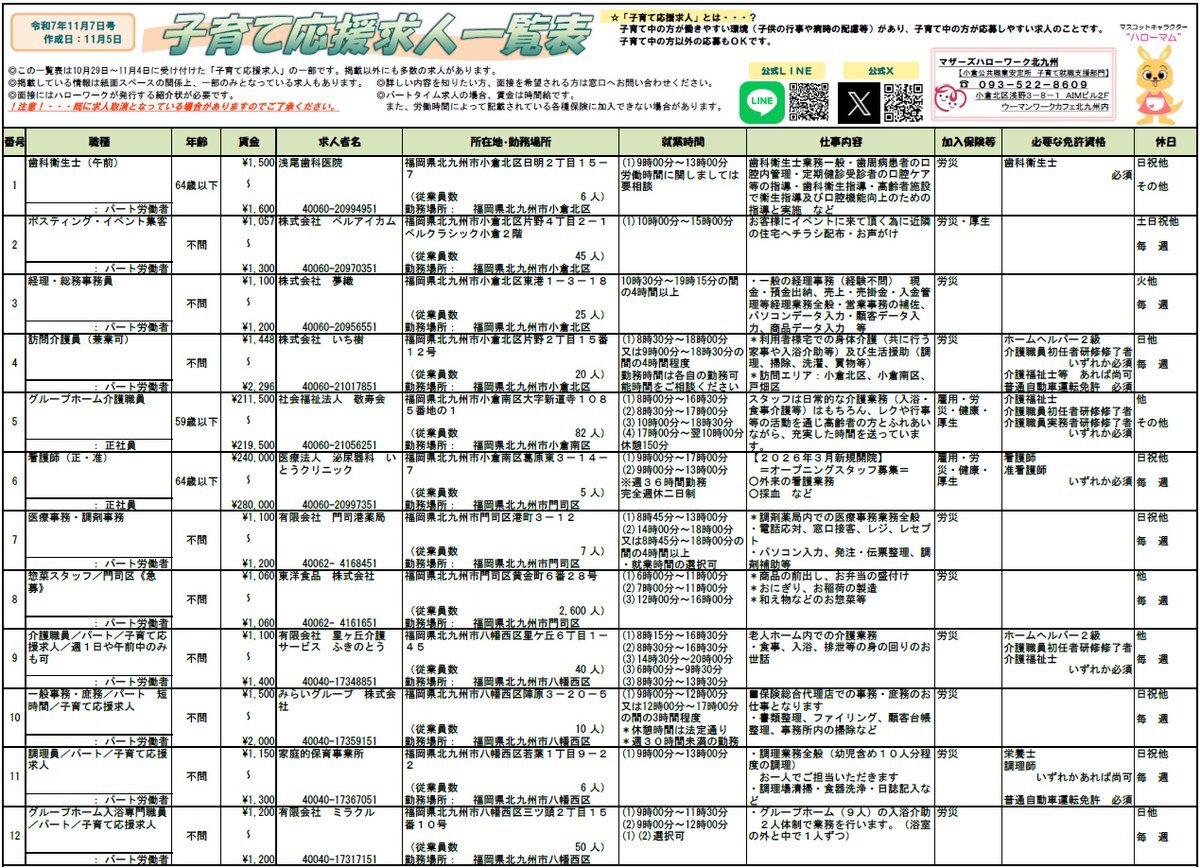Click the employer name 社会福祉法人 敬寿会
This screenshot has width=1200, height=868.
tap(331, 398)
